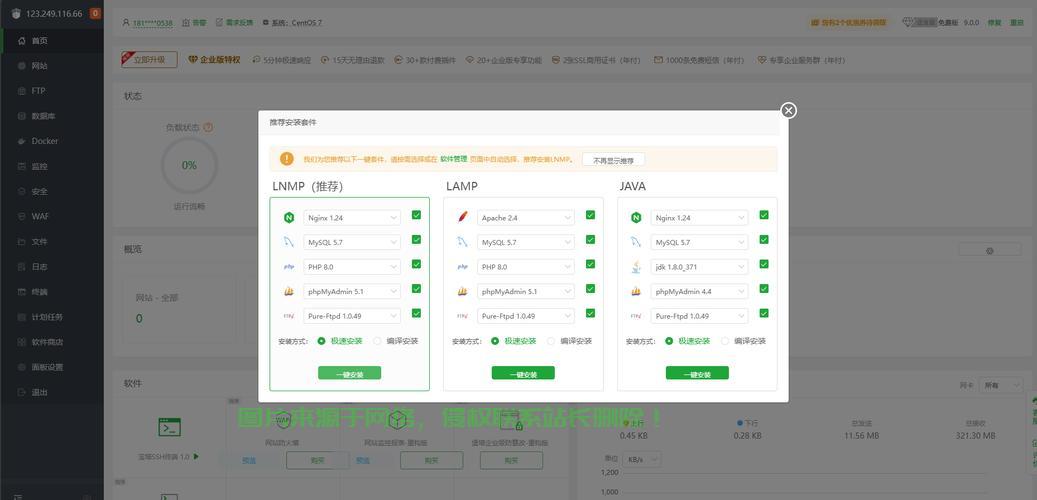This screenshot has height=500, width=1037.
Task: Click the 网站 globe icon in sidebar
Action: point(21,66)
